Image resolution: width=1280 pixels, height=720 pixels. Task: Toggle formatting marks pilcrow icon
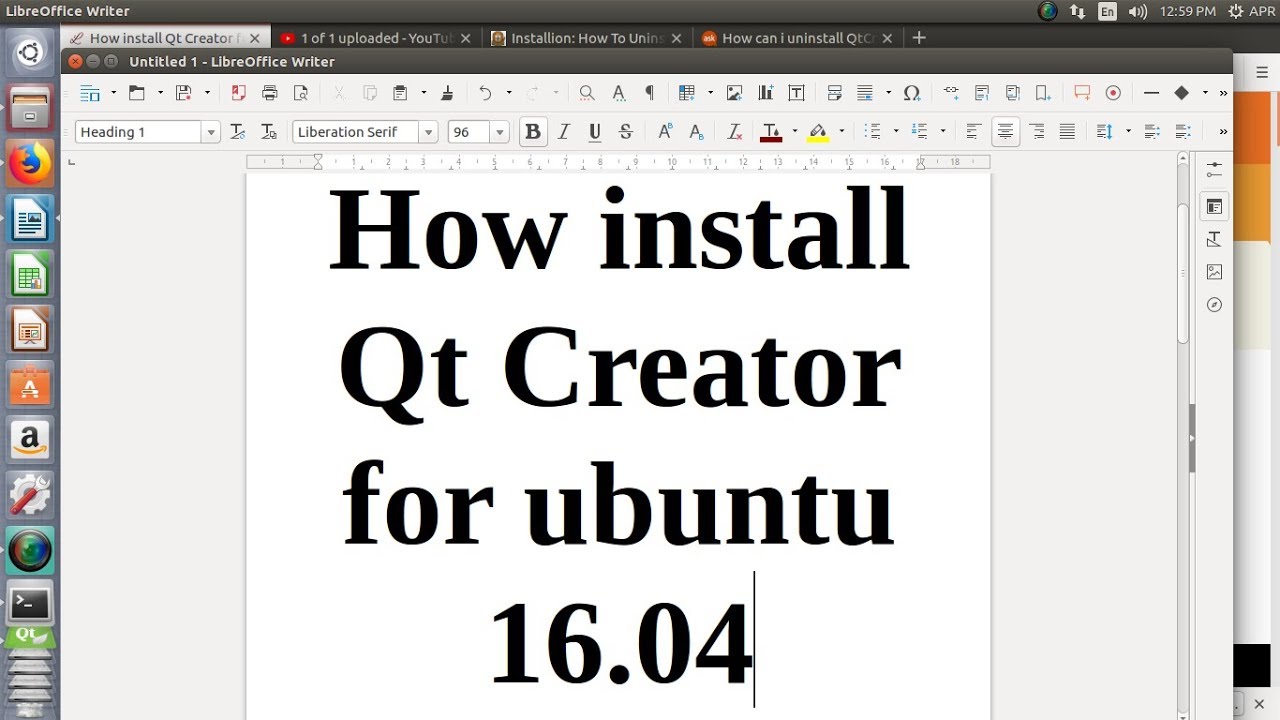click(649, 93)
